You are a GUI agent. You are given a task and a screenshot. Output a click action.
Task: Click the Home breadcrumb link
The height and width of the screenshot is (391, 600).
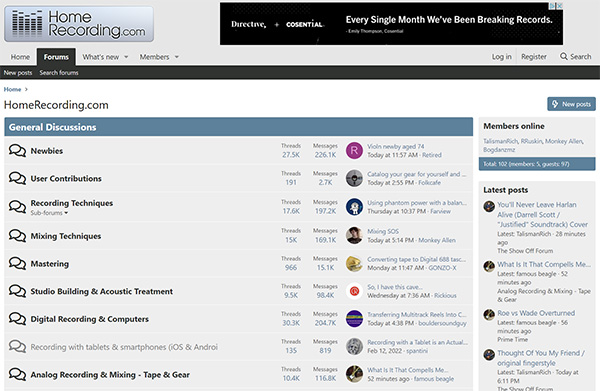tap(12, 89)
